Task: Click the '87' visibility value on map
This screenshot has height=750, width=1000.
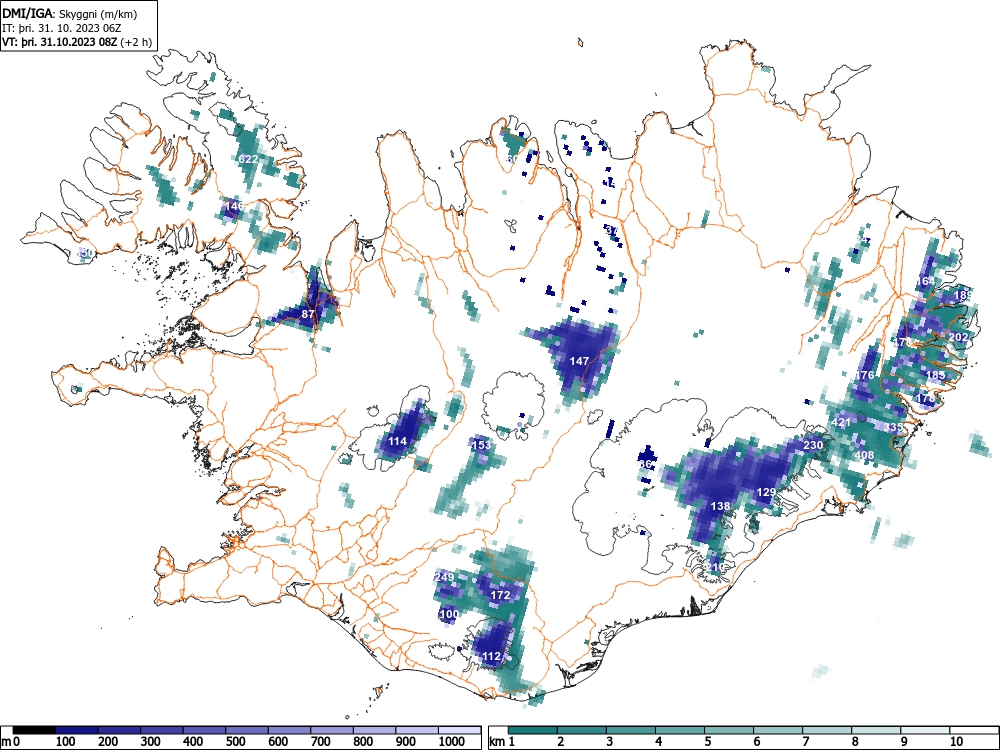Action: pyautogui.click(x=308, y=314)
